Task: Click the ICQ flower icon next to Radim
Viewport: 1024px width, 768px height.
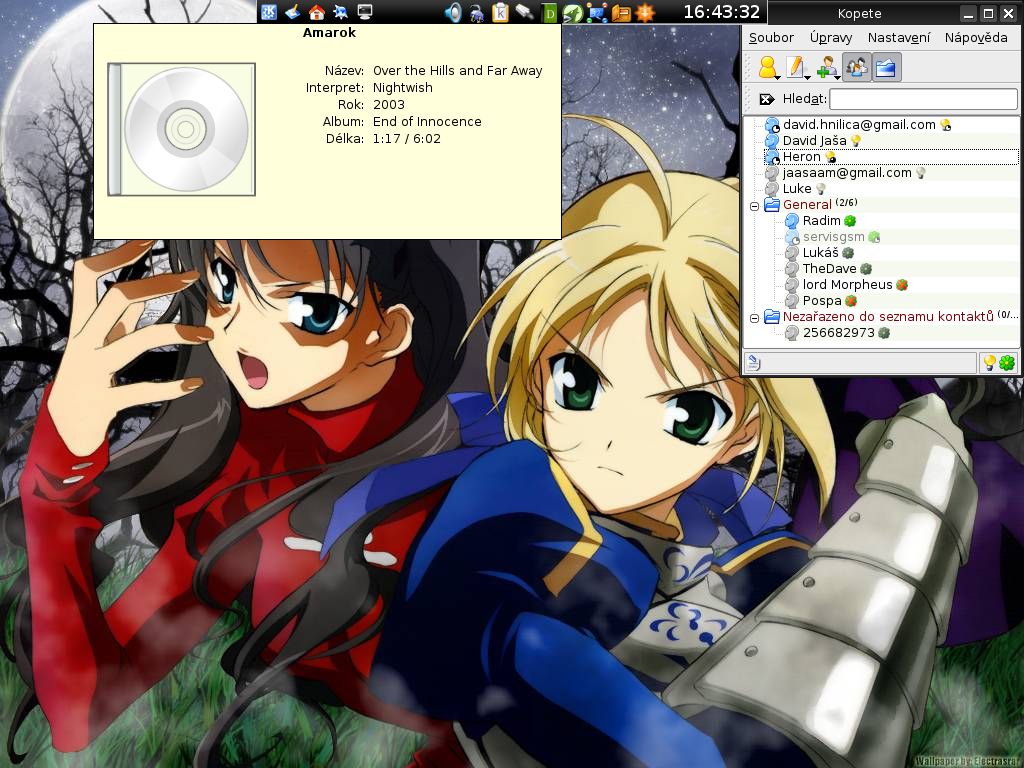Action: (850, 221)
